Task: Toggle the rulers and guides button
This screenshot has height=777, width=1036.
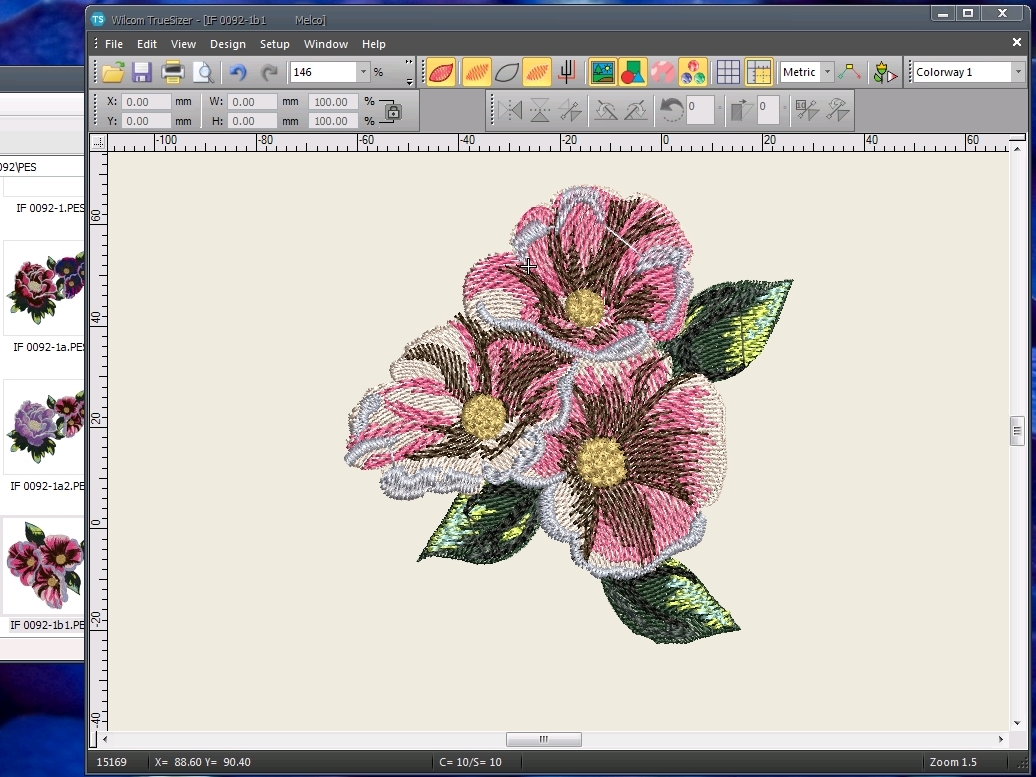Action: pyautogui.click(x=759, y=72)
